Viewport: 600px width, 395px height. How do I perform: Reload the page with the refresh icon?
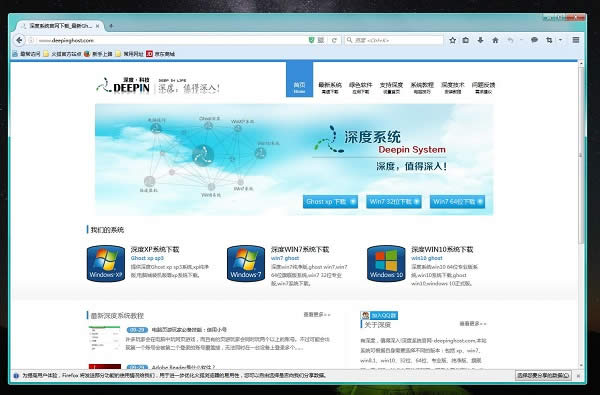pos(334,40)
